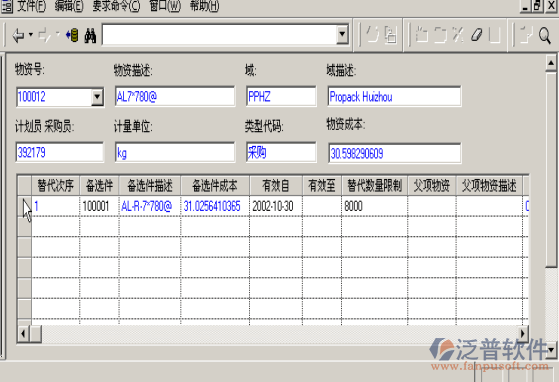Image resolution: width=559 pixels, height=382 pixels.
Task: Open the 文件(F) menu
Action: [31, 6]
